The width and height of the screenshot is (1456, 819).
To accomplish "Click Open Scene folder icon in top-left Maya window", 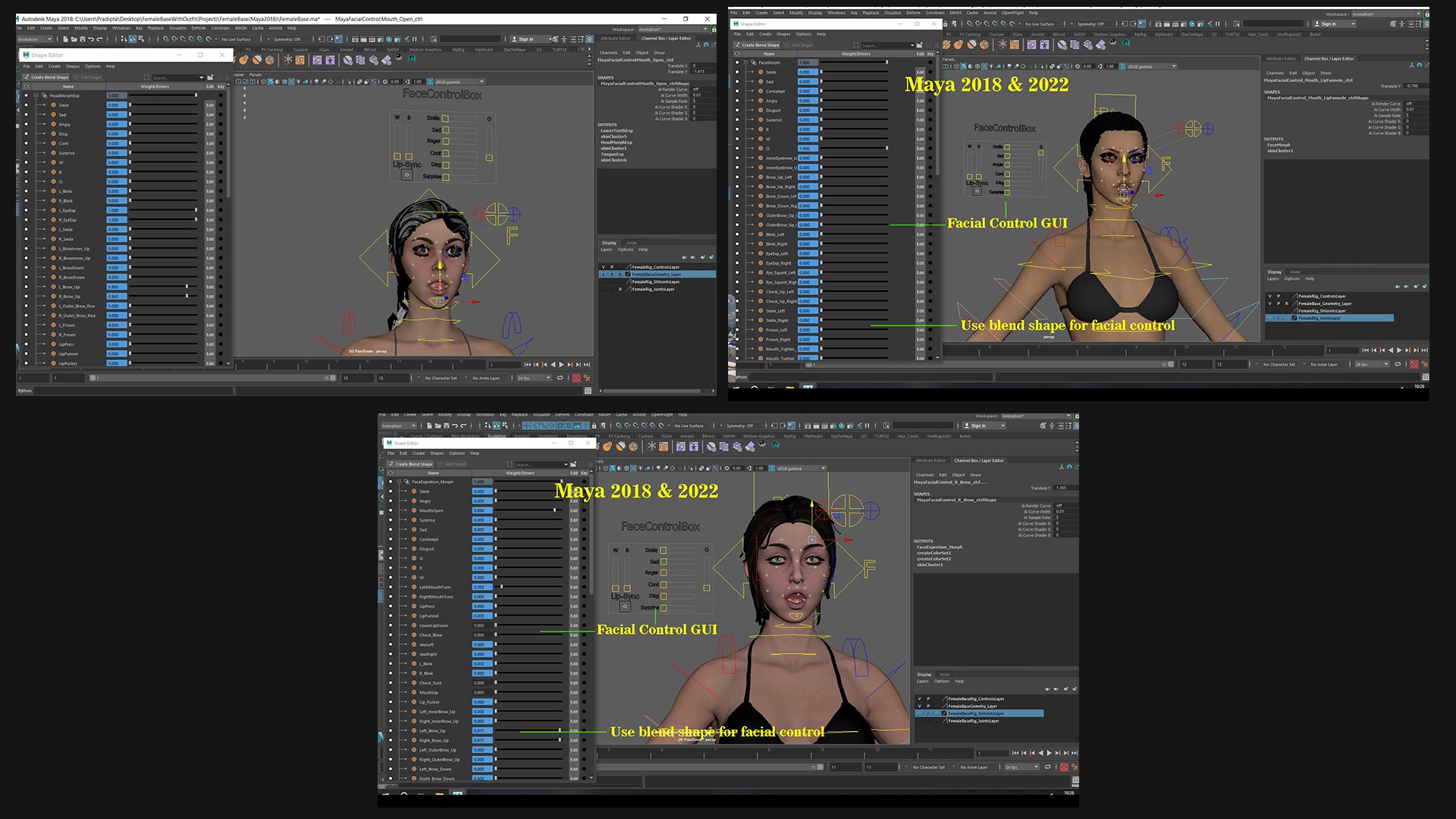I will click(x=74, y=39).
